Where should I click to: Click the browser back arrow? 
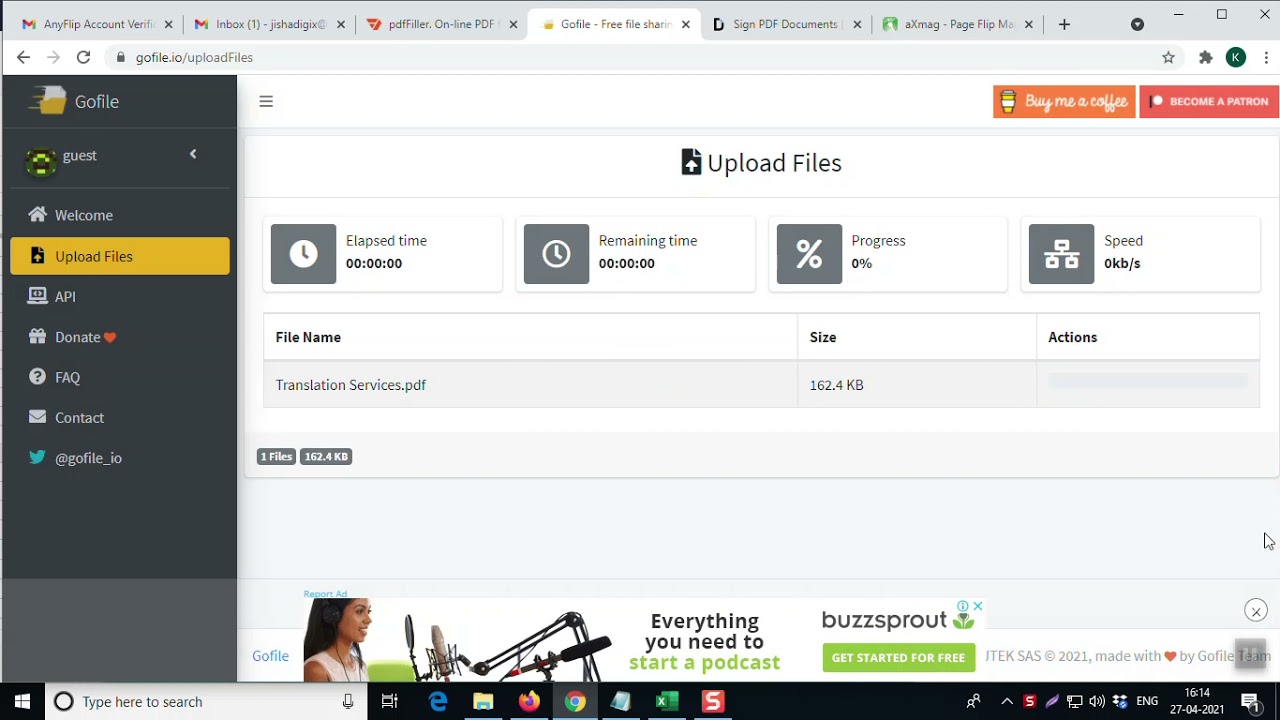click(23, 57)
